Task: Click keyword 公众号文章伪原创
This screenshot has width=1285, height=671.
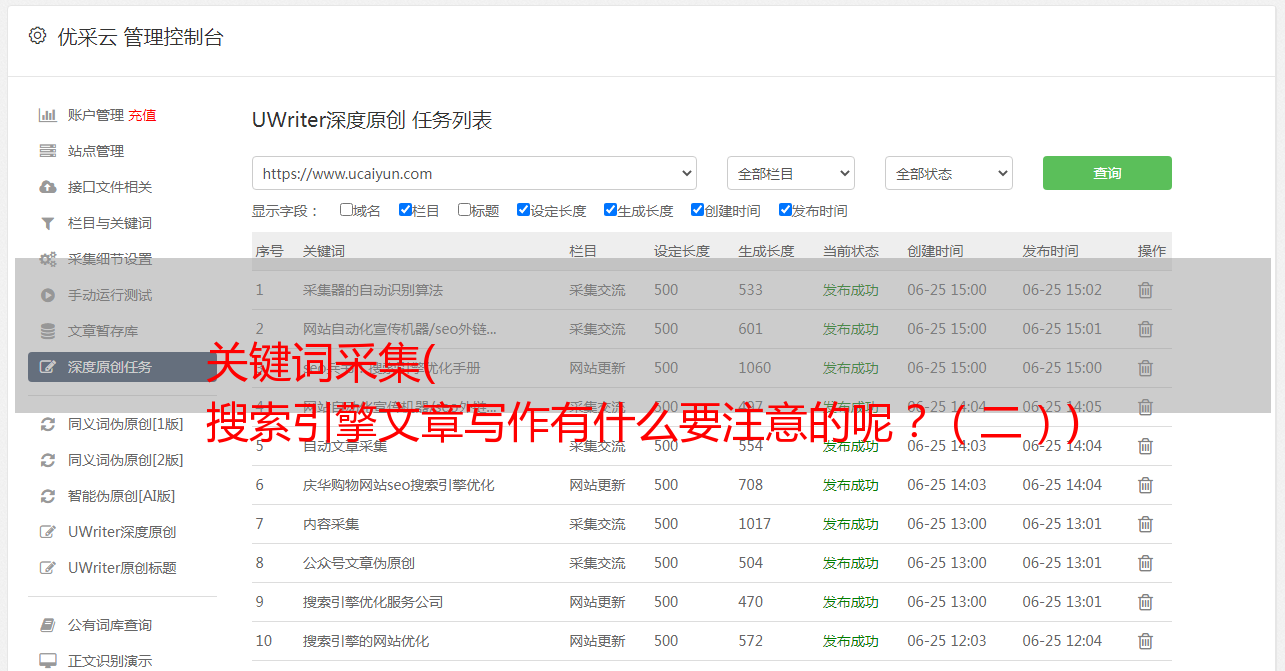Action: (x=359, y=563)
